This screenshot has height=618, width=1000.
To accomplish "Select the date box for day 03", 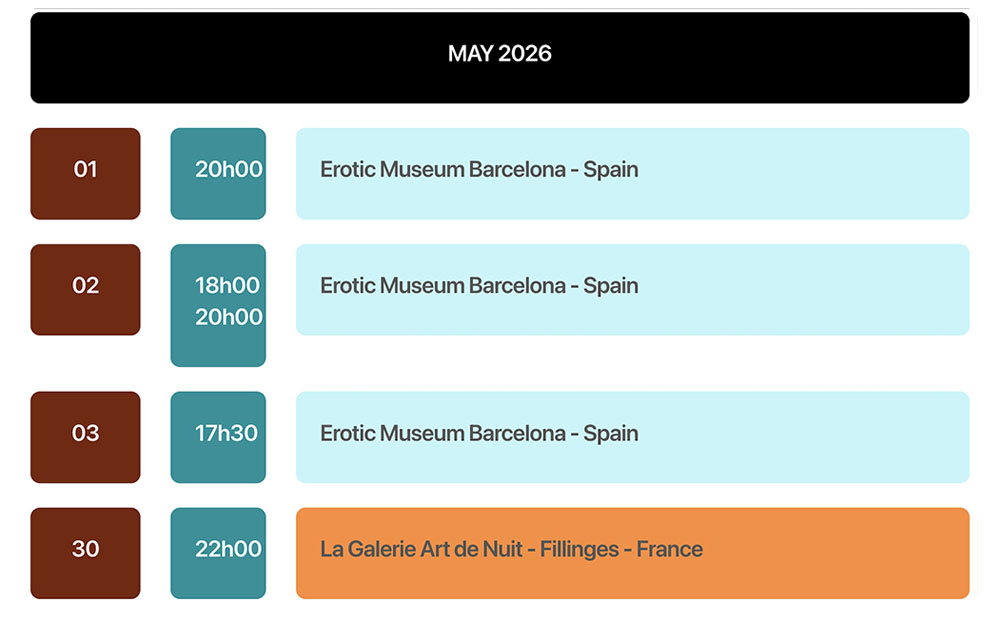I will [x=85, y=437].
